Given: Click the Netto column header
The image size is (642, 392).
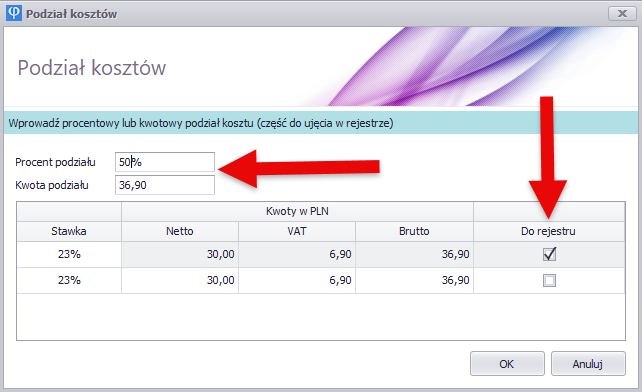Looking at the screenshot, I should pyautogui.click(x=180, y=231).
